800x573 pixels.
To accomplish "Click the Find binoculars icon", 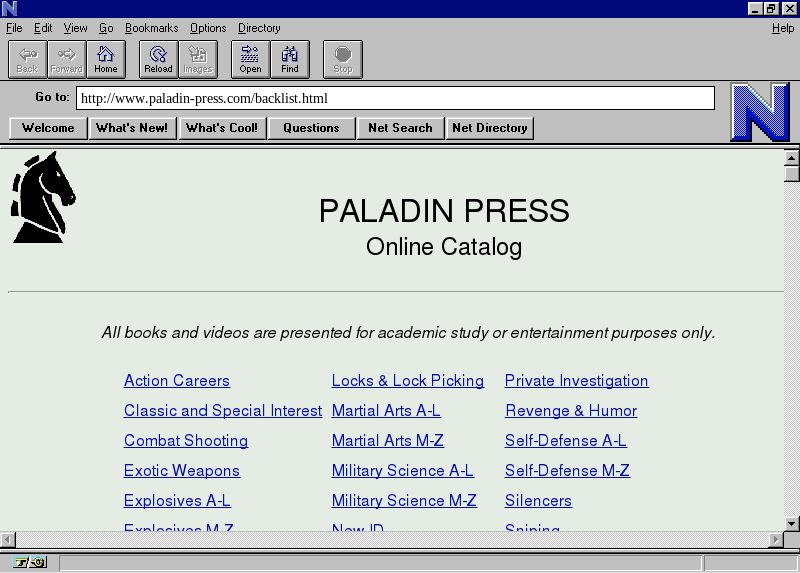I will pos(289,59).
